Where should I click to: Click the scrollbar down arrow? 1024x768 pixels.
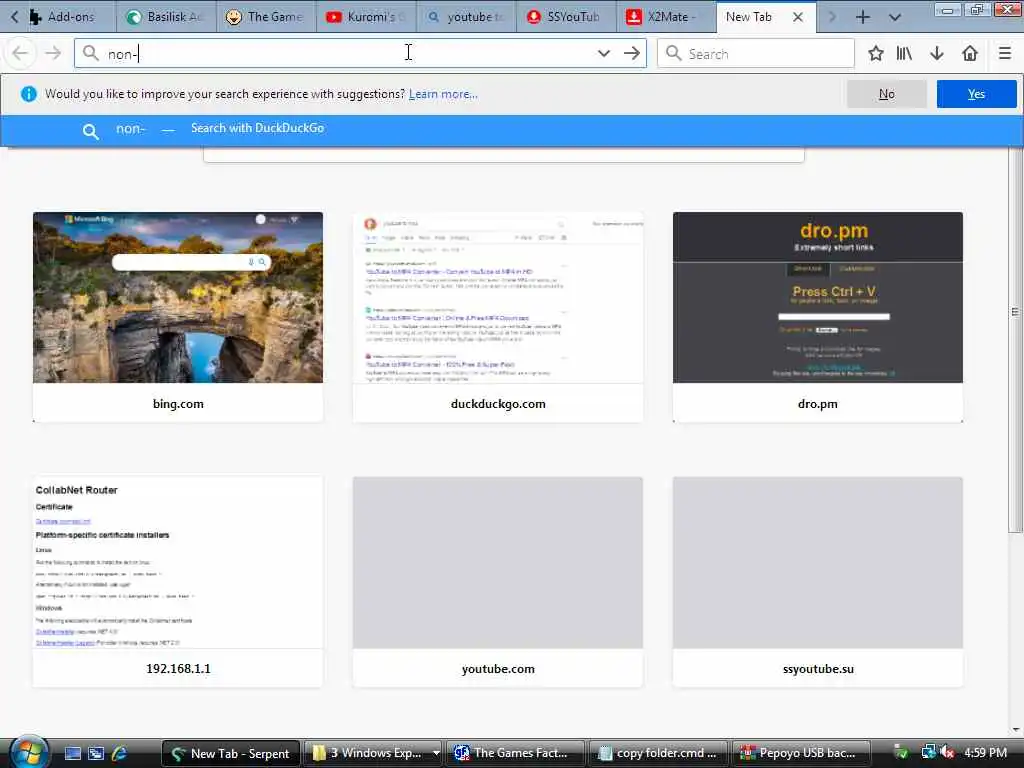coord(1016,729)
